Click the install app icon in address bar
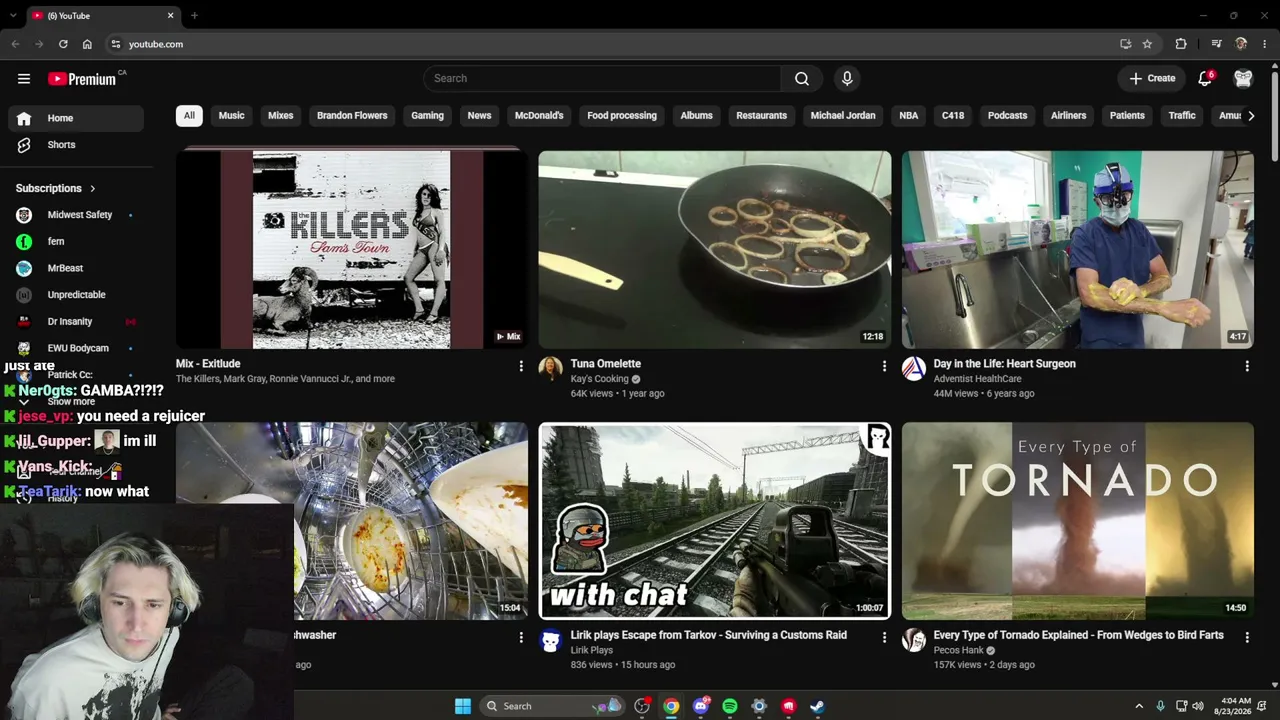 1125,44
